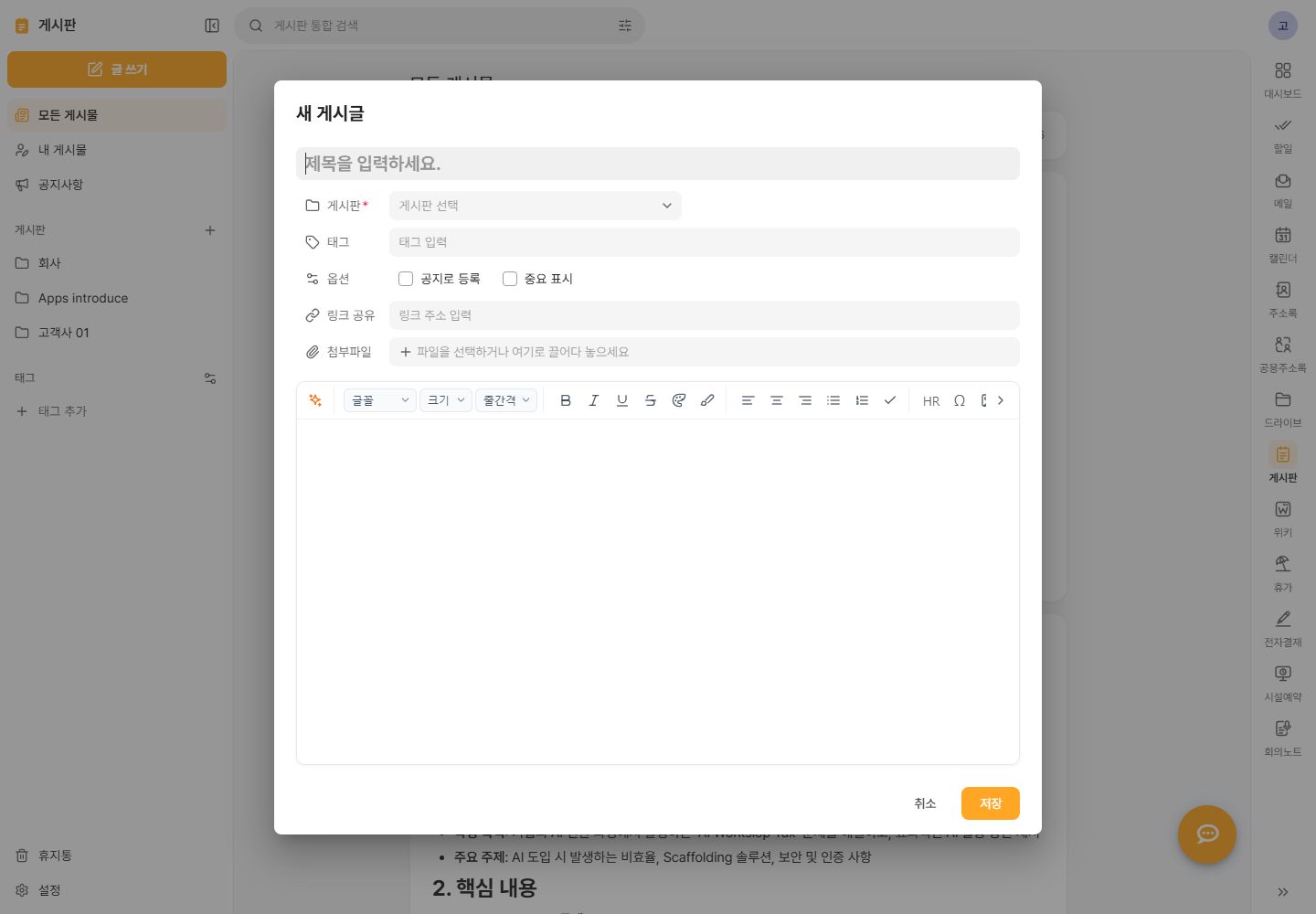Click the 저장 button
The height and width of the screenshot is (914, 1316).
[x=991, y=803]
